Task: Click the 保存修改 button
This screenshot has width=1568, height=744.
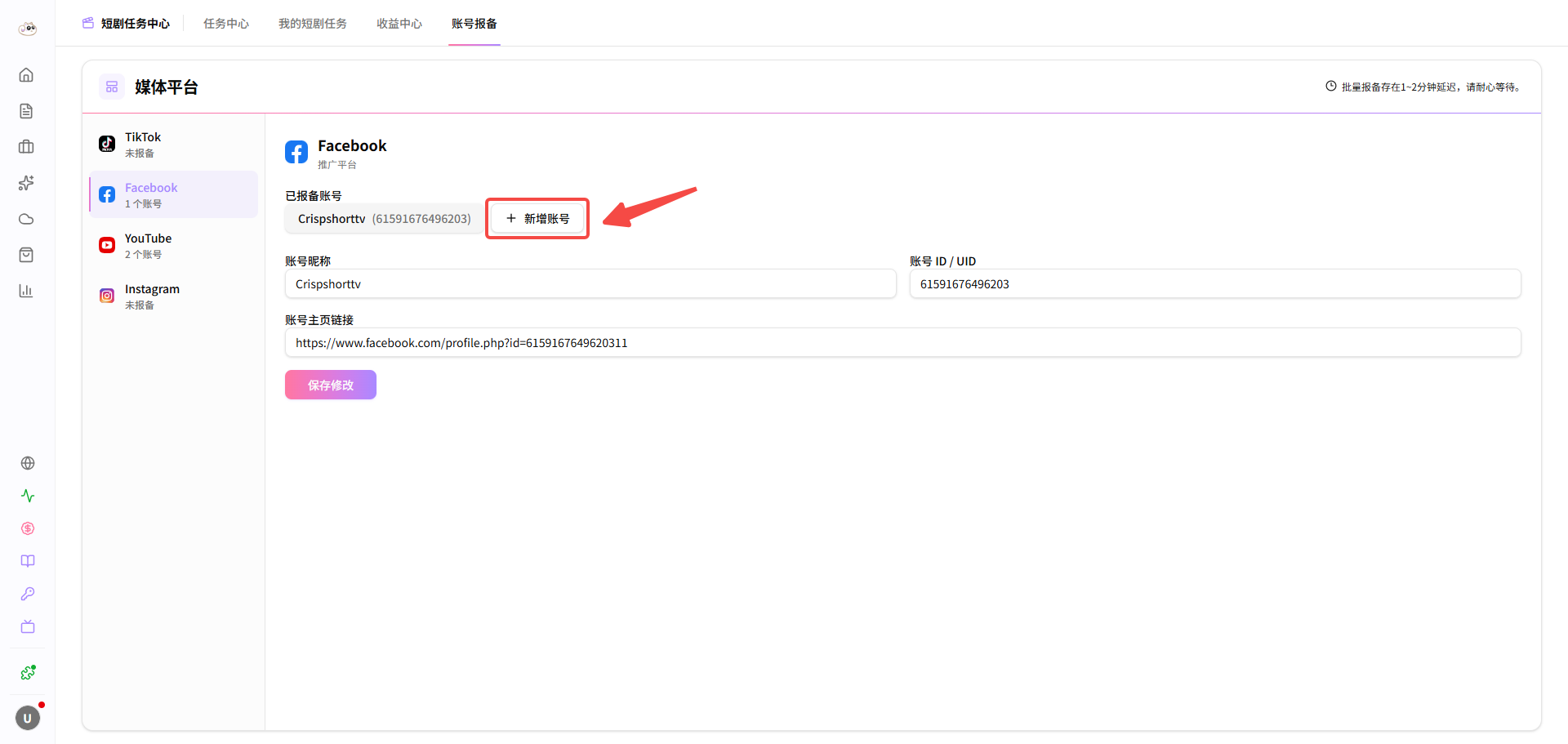Action: pyautogui.click(x=331, y=385)
